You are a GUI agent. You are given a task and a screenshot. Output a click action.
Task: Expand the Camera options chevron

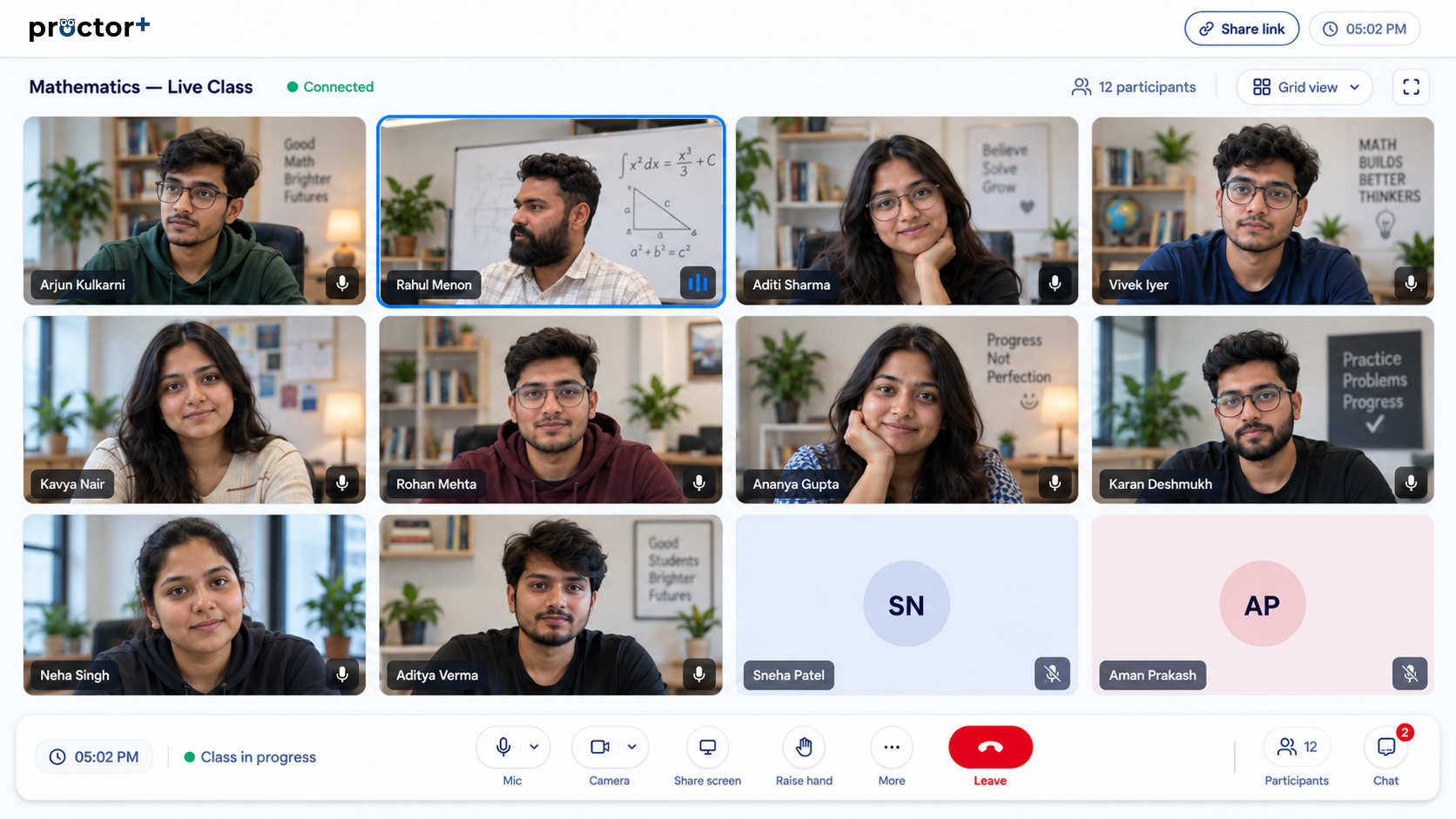pos(632,747)
